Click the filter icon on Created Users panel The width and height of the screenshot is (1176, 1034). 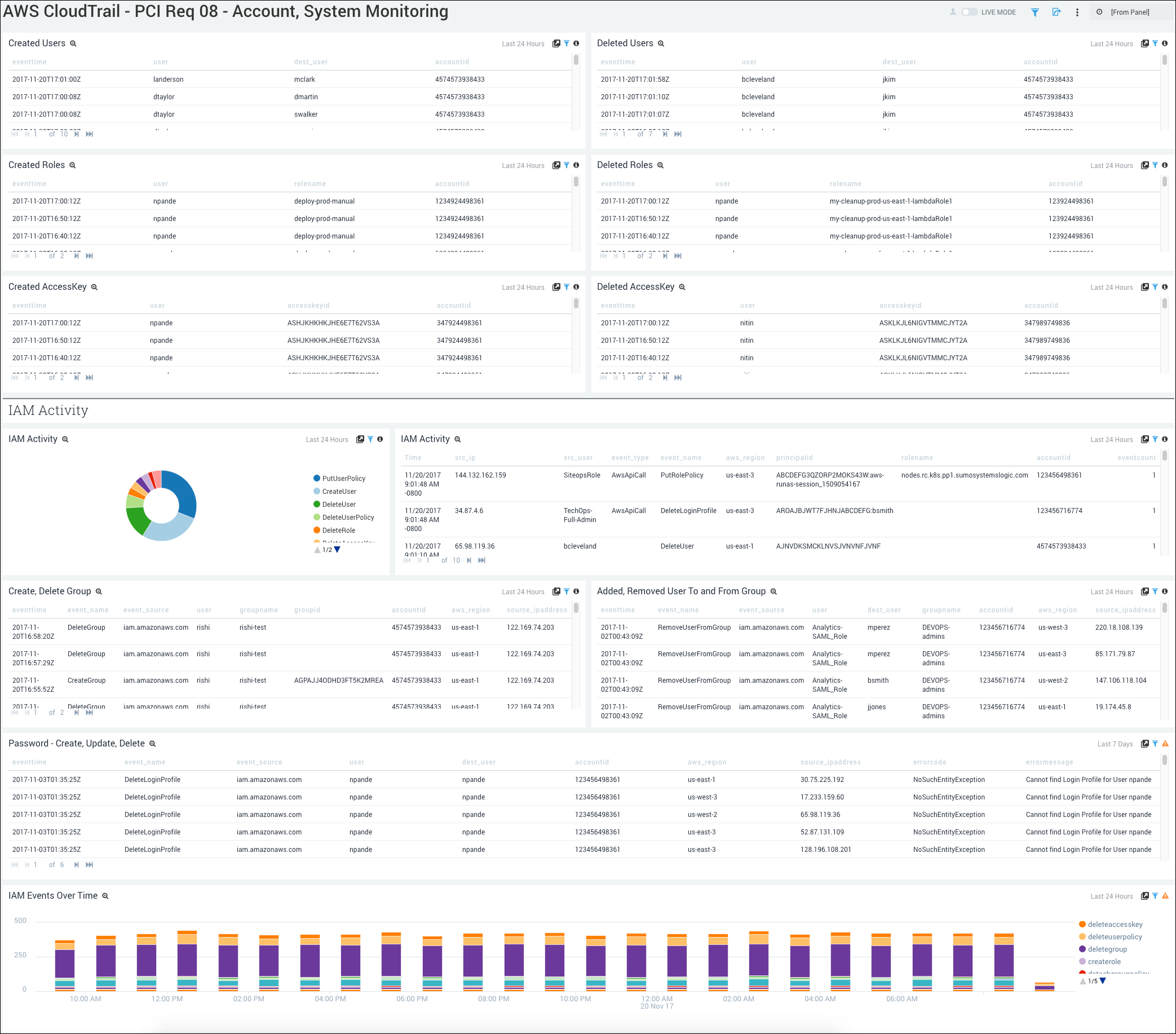(x=567, y=43)
